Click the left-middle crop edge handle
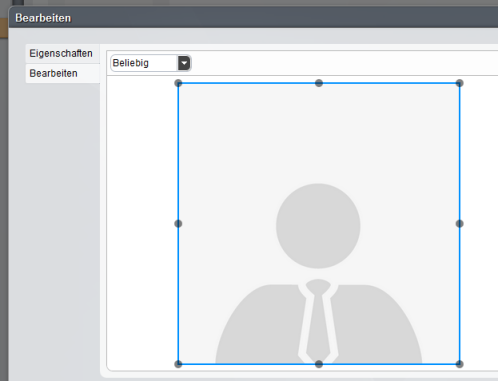Image resolution: width=498 pixels, height=381 pixels. coord(178,224)
